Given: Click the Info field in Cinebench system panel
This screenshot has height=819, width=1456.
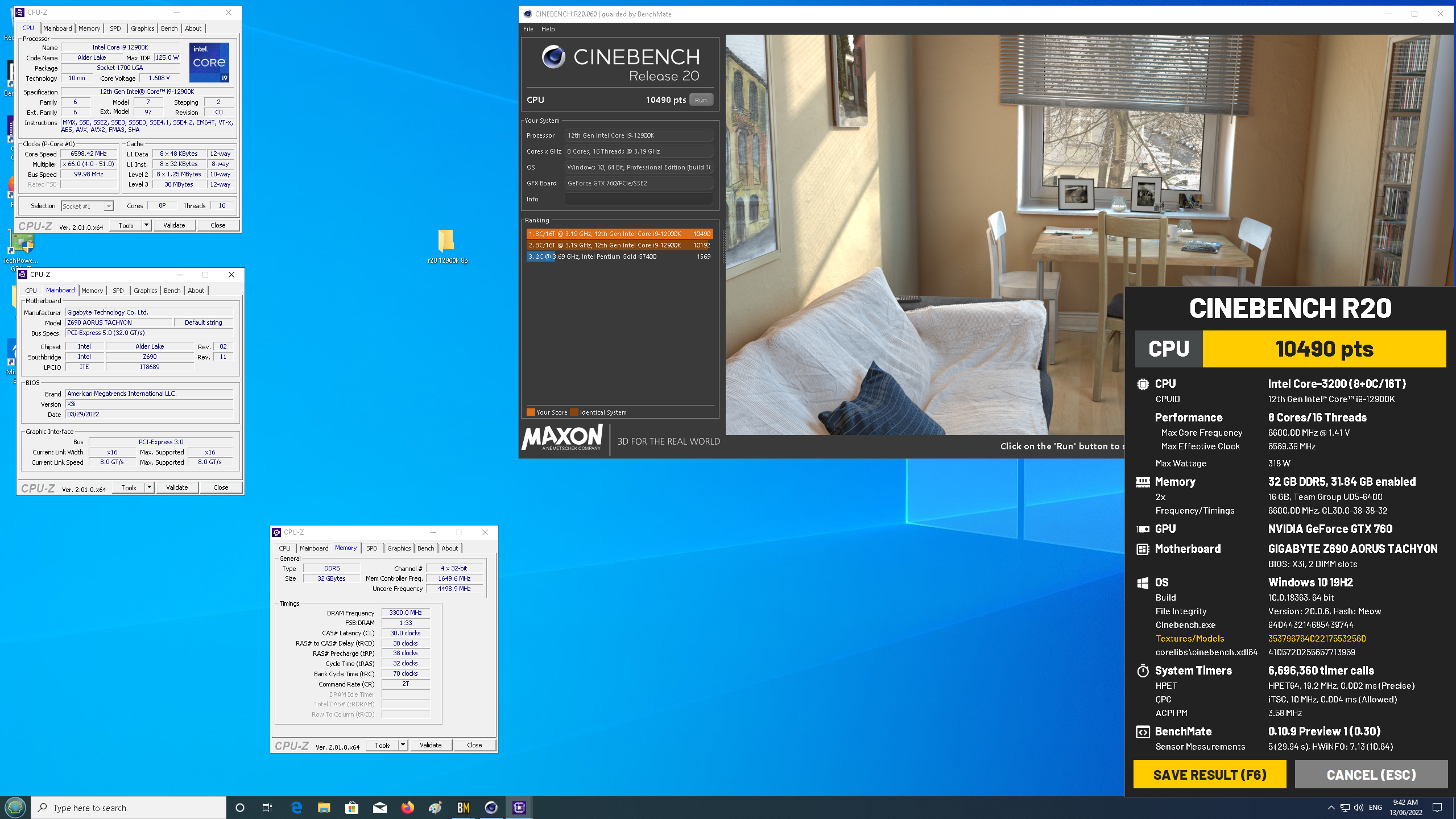Looking at the screenshot, I should click(x=638, y=199).
